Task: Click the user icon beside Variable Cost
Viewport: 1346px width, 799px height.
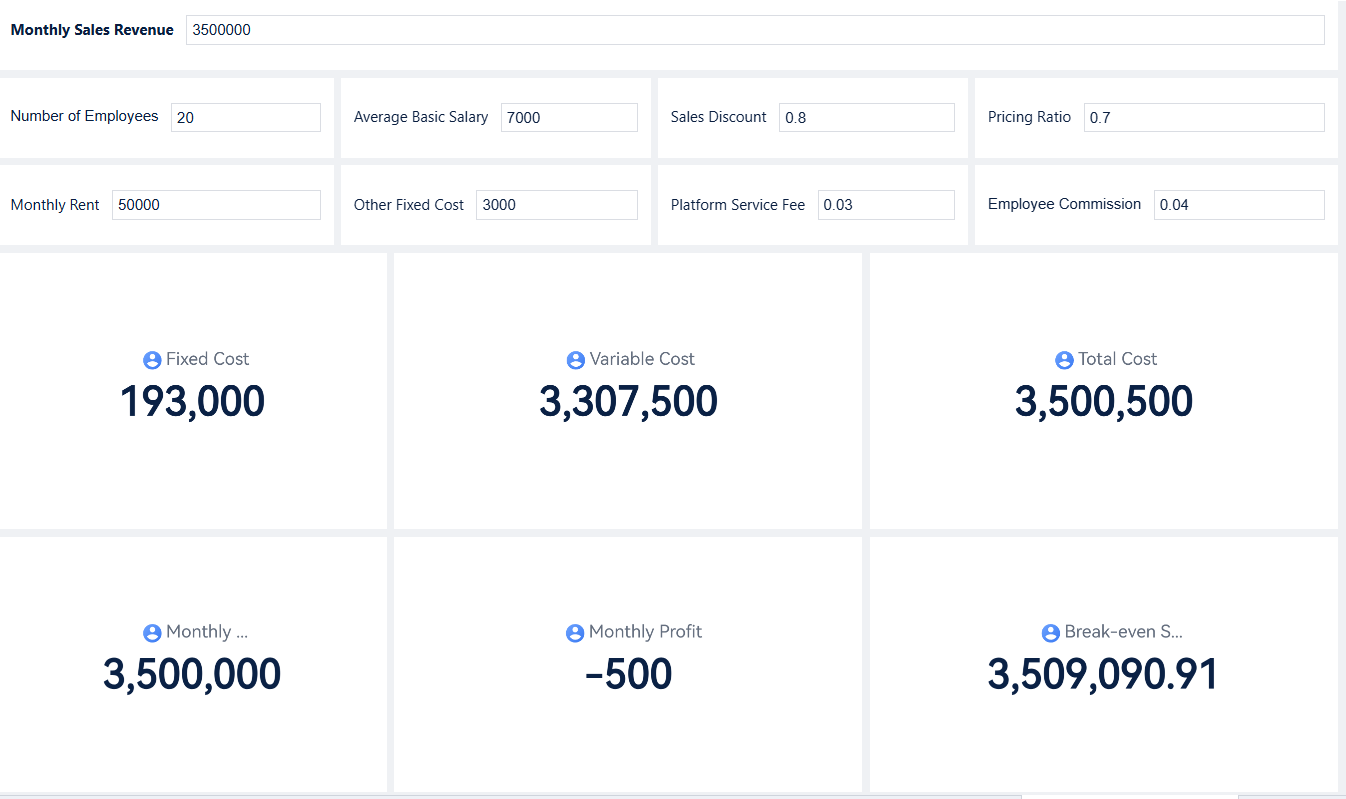Action: coord(575,359)
